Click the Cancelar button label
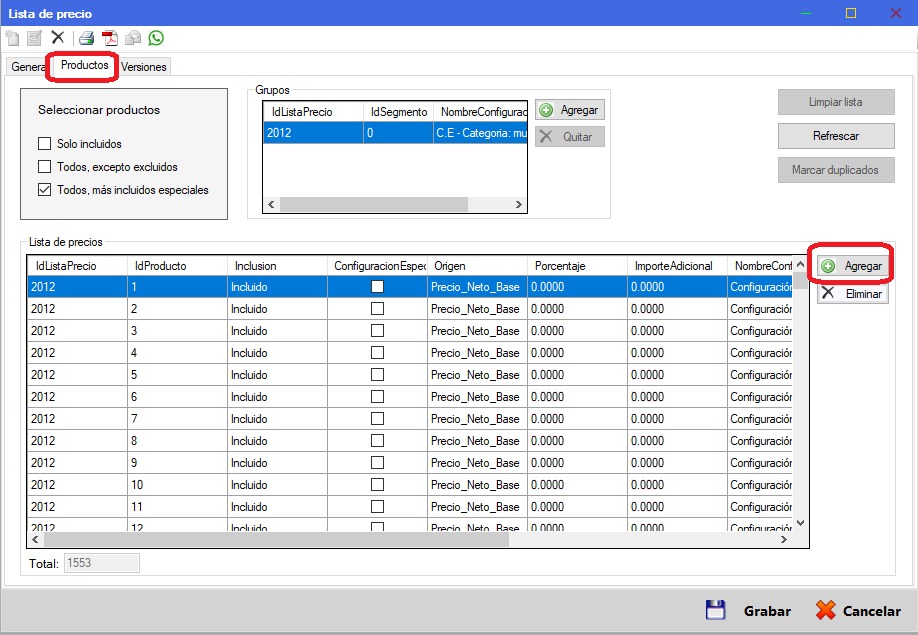Viewport: 918px width, 635px height. 872,611
